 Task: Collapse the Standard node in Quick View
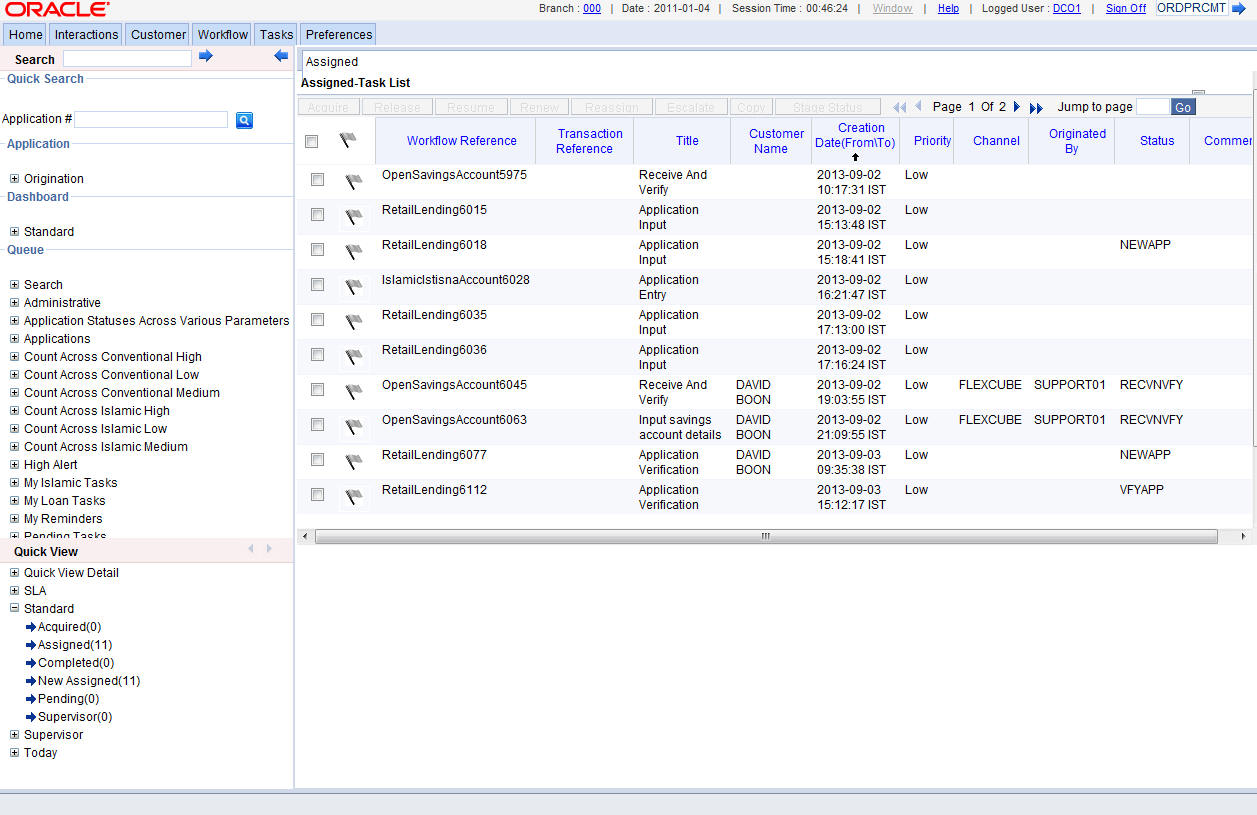(15, 609)
